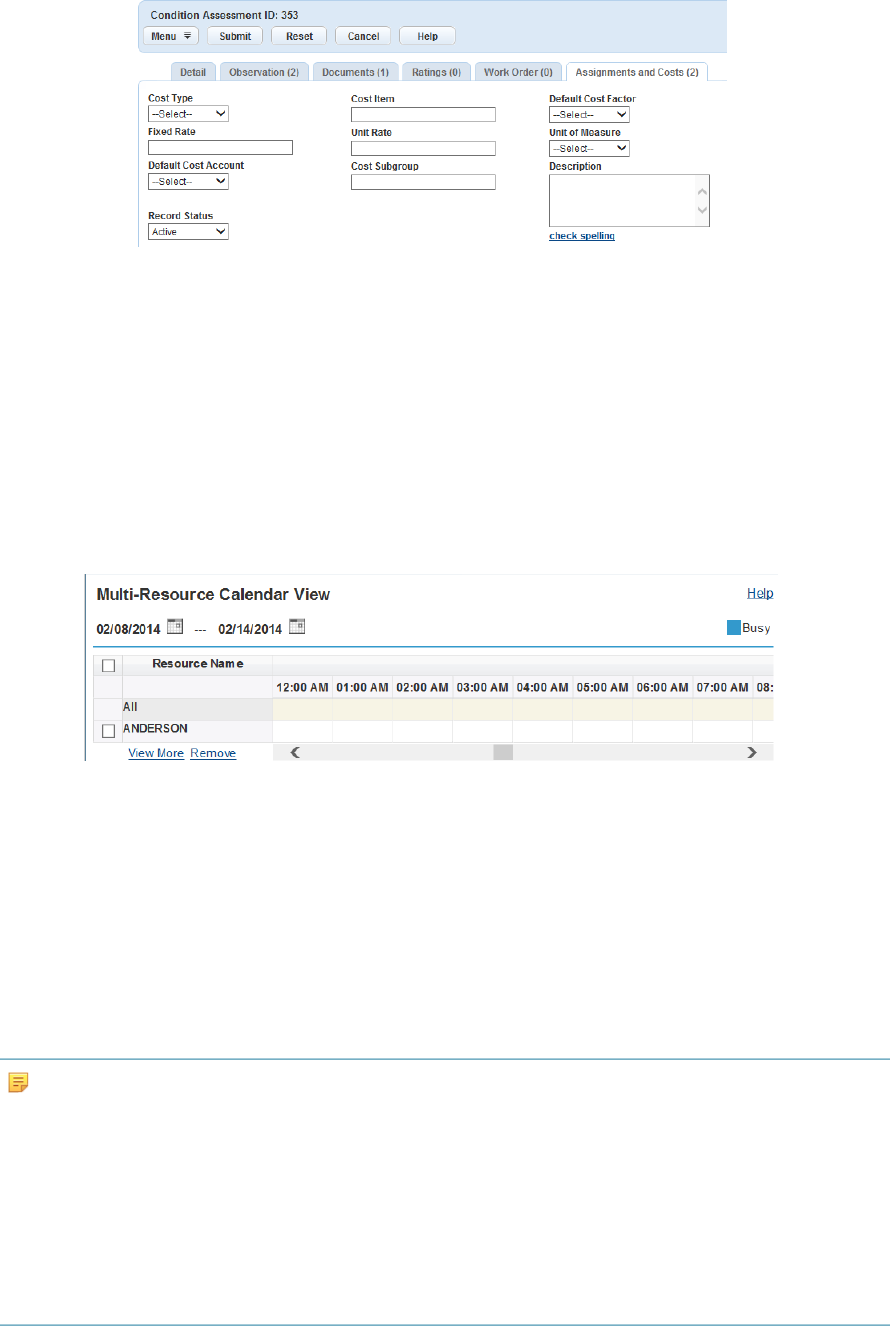
Task: Click the Cost Item input field
Action: tap(423, 114)
